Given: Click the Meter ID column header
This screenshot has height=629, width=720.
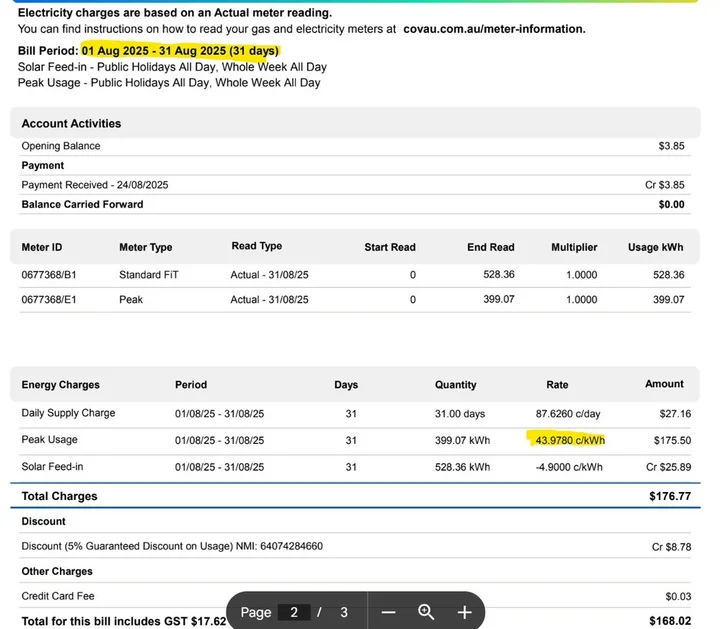Looking at the screenshot, I should coord(42,247).
